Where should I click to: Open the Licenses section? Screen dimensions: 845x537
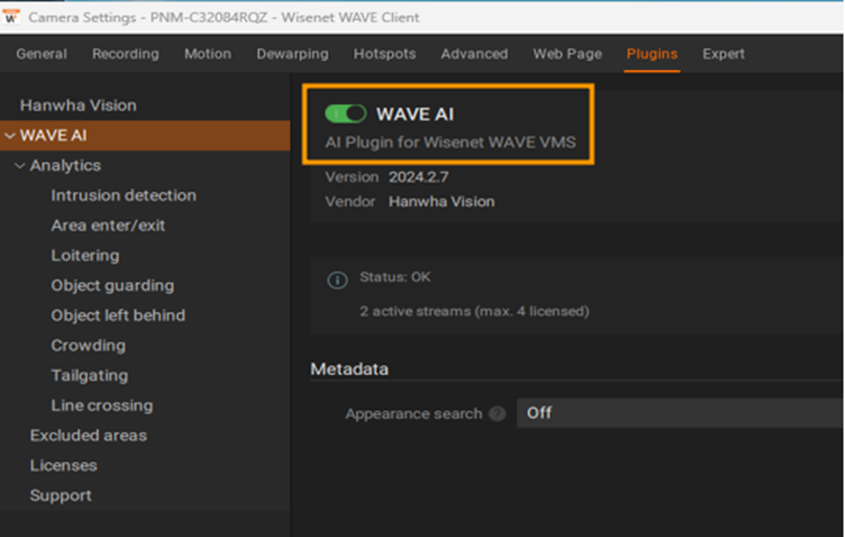(64, 465)
